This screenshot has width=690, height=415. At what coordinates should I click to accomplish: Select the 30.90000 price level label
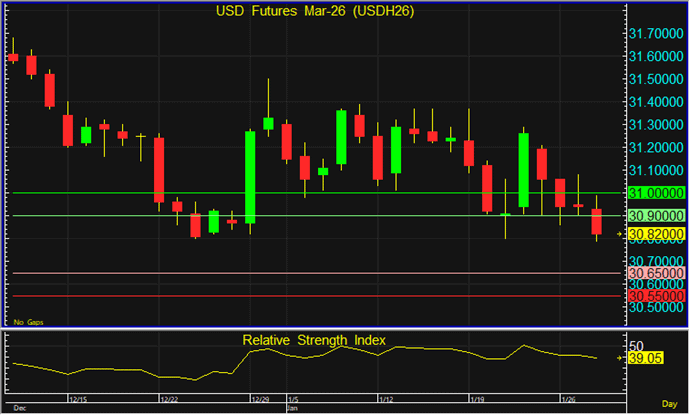pyautogui.click(x=656, y=215)
